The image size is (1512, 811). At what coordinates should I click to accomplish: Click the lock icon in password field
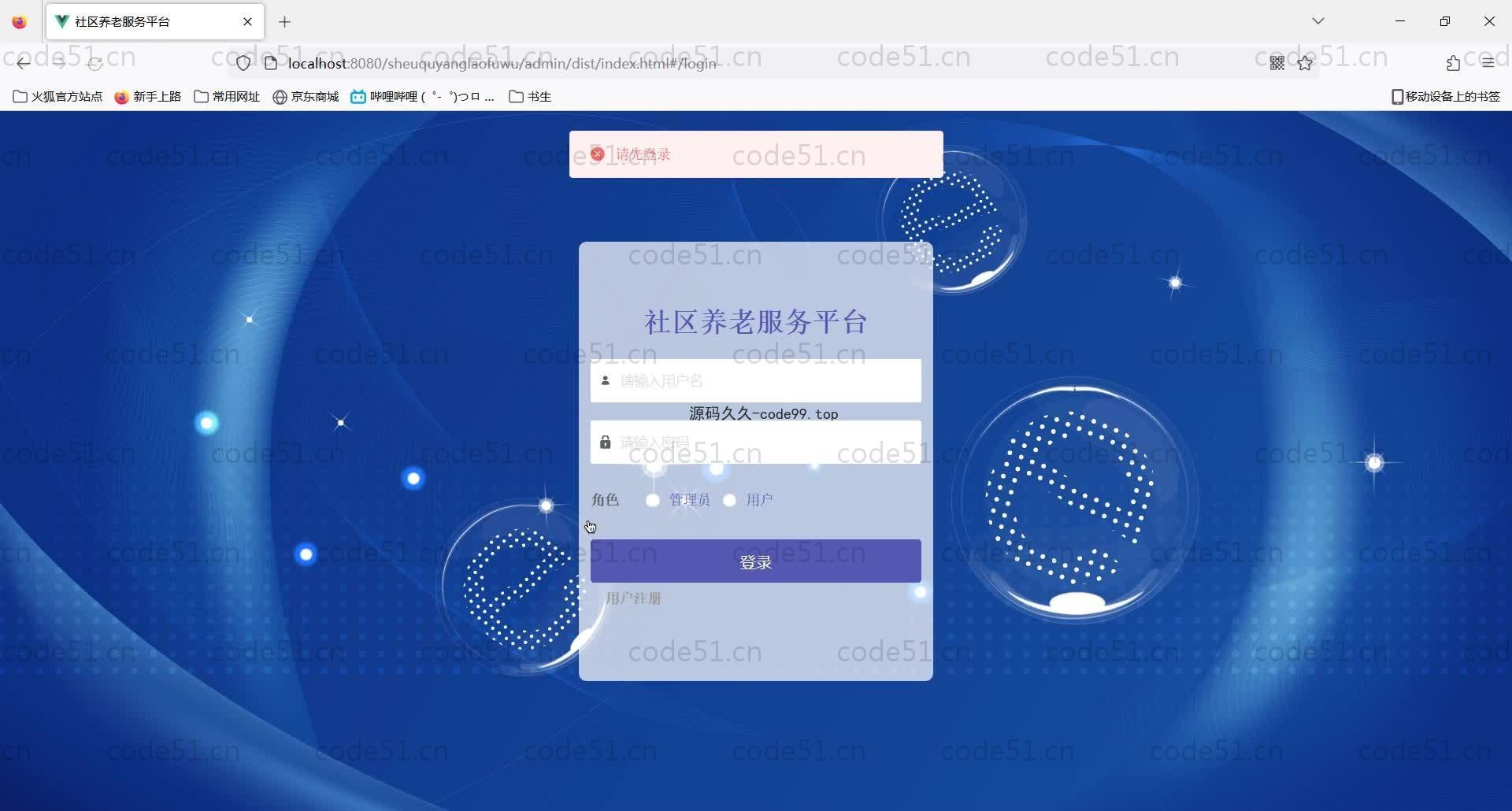605,442
